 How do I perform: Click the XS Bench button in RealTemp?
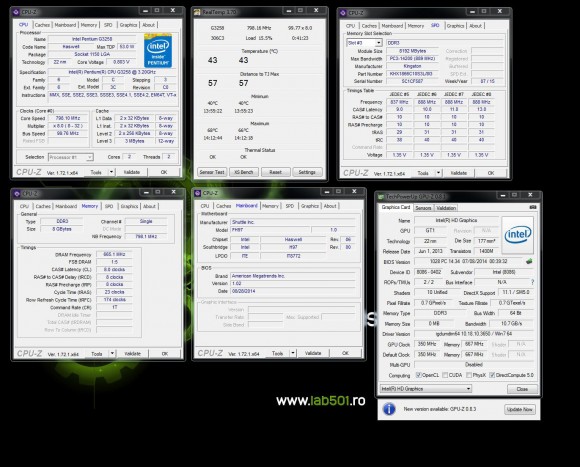point(243,172)
